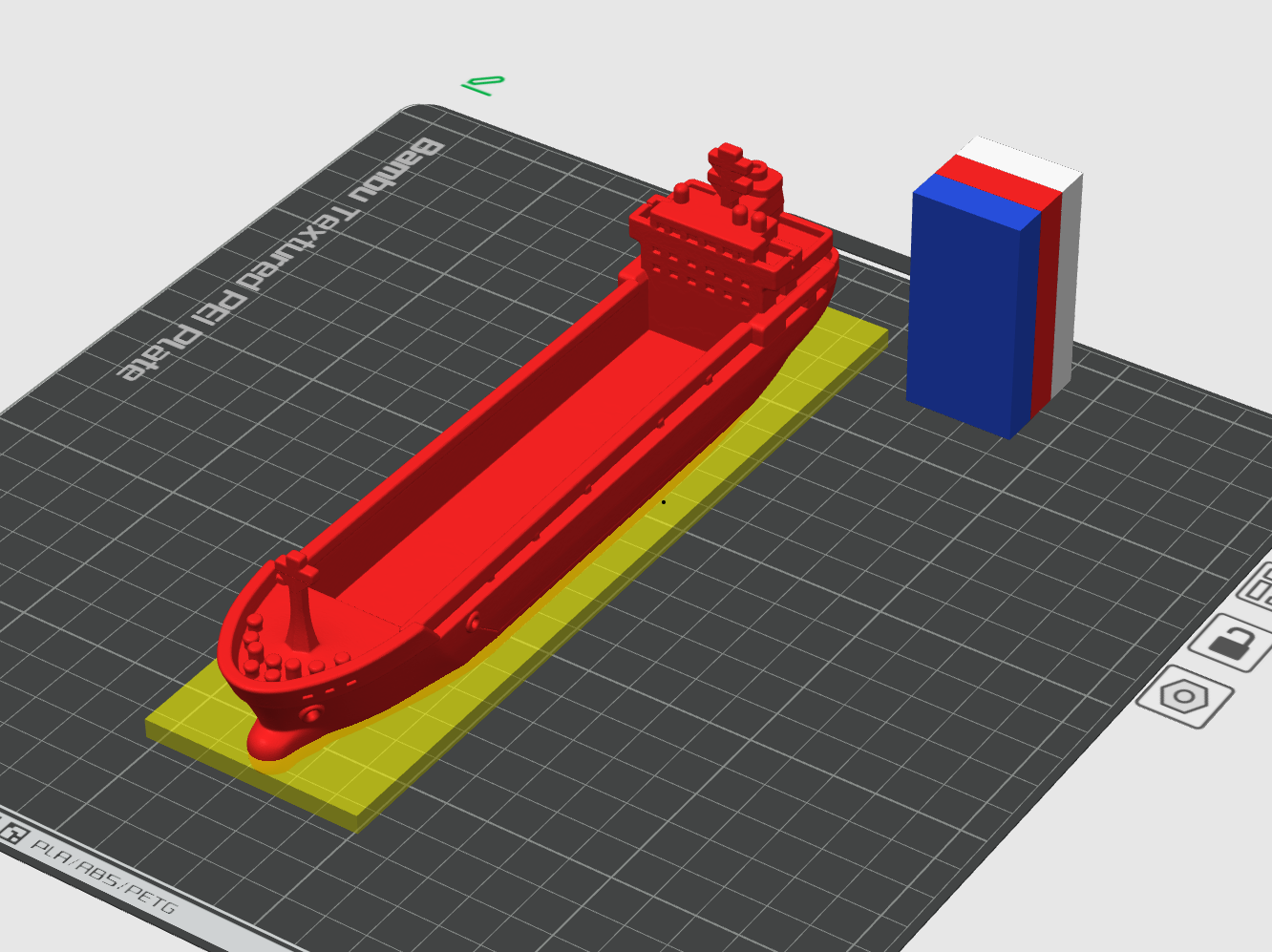Click the ship's bow mast
Viewport: 1272px width, 952px height.
point(299,602)
